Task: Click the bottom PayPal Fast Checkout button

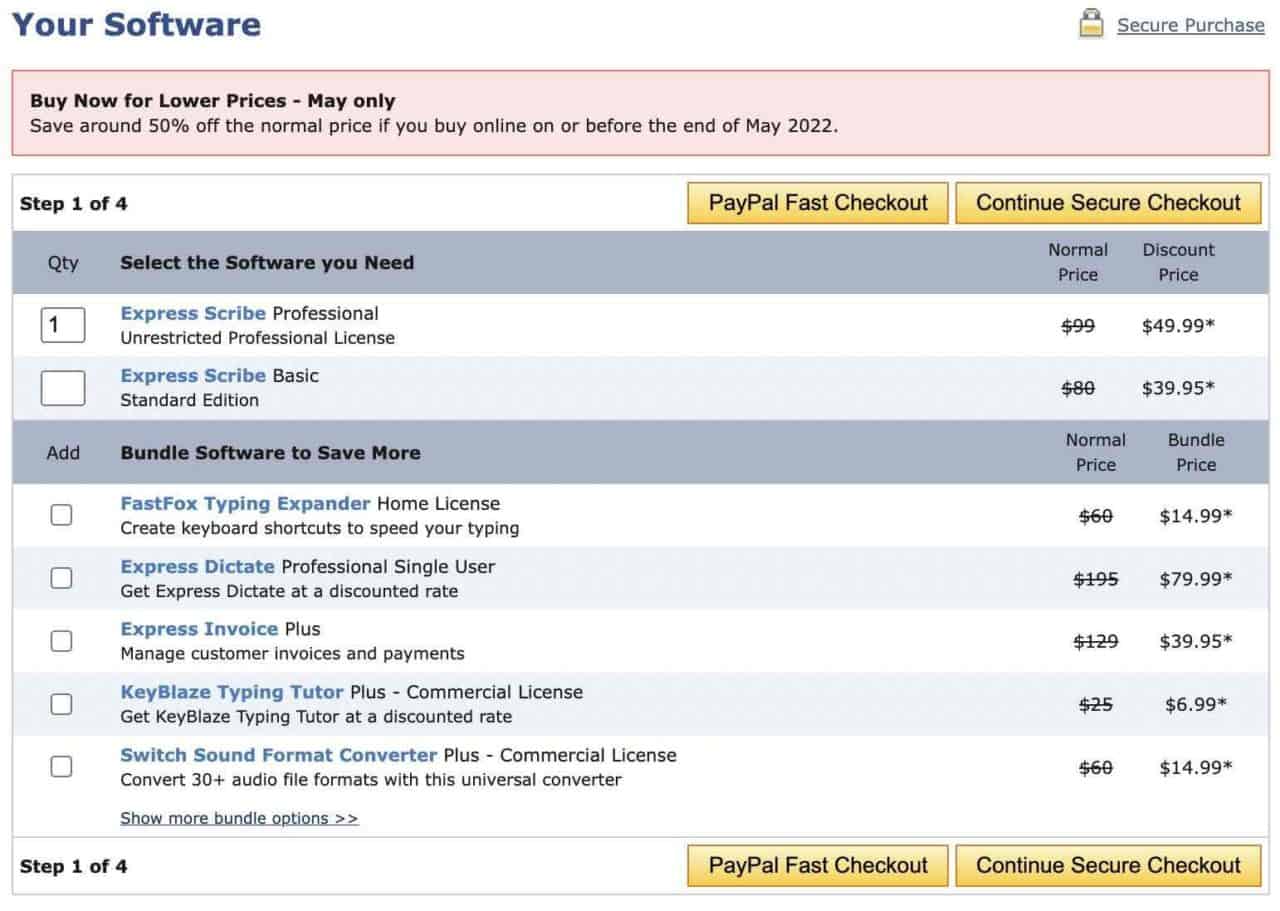Action: (817, 865)
